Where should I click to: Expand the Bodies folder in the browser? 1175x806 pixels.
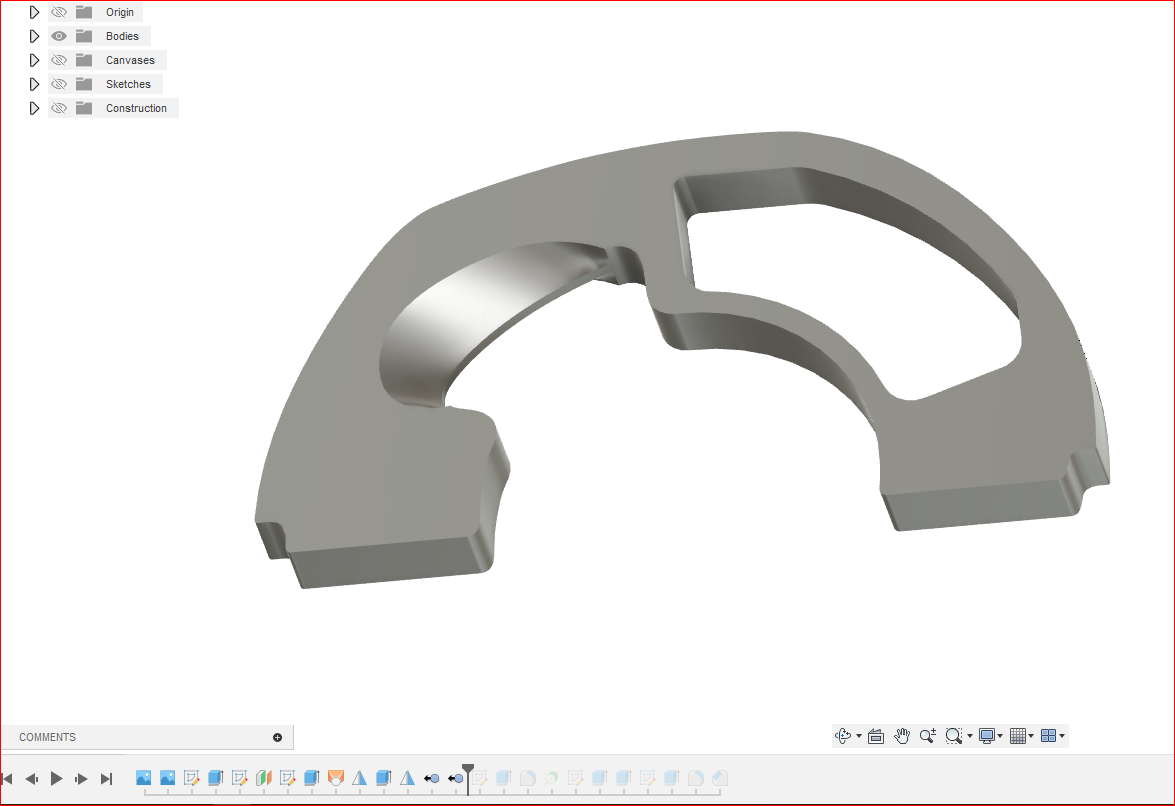(x=35, y=35)
